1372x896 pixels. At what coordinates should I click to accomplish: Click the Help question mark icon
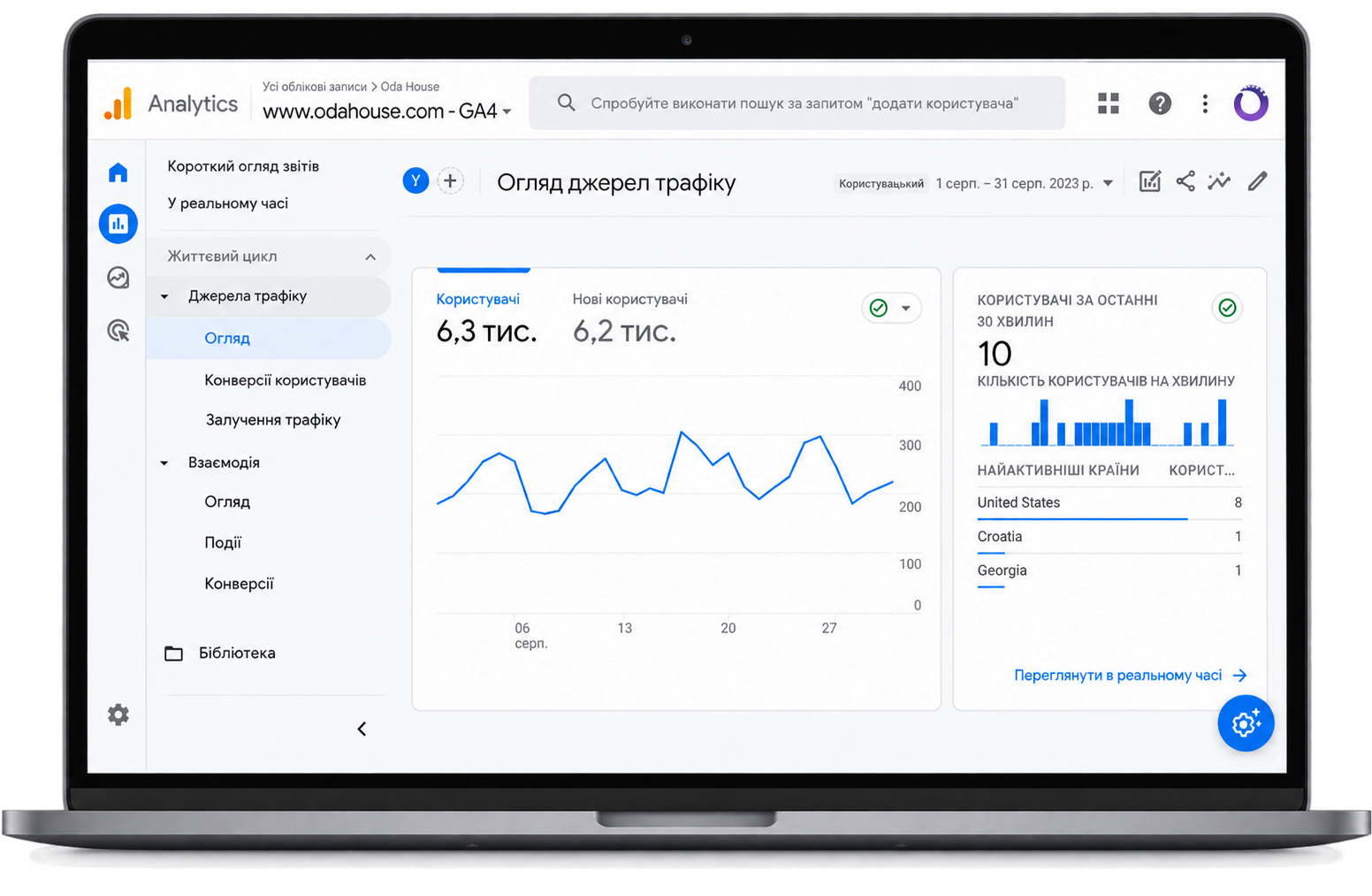coord(1160,103)
